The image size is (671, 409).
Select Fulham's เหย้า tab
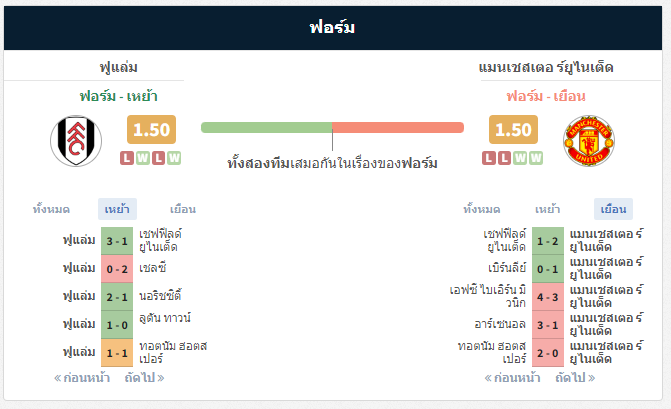[x=117, y=209]
